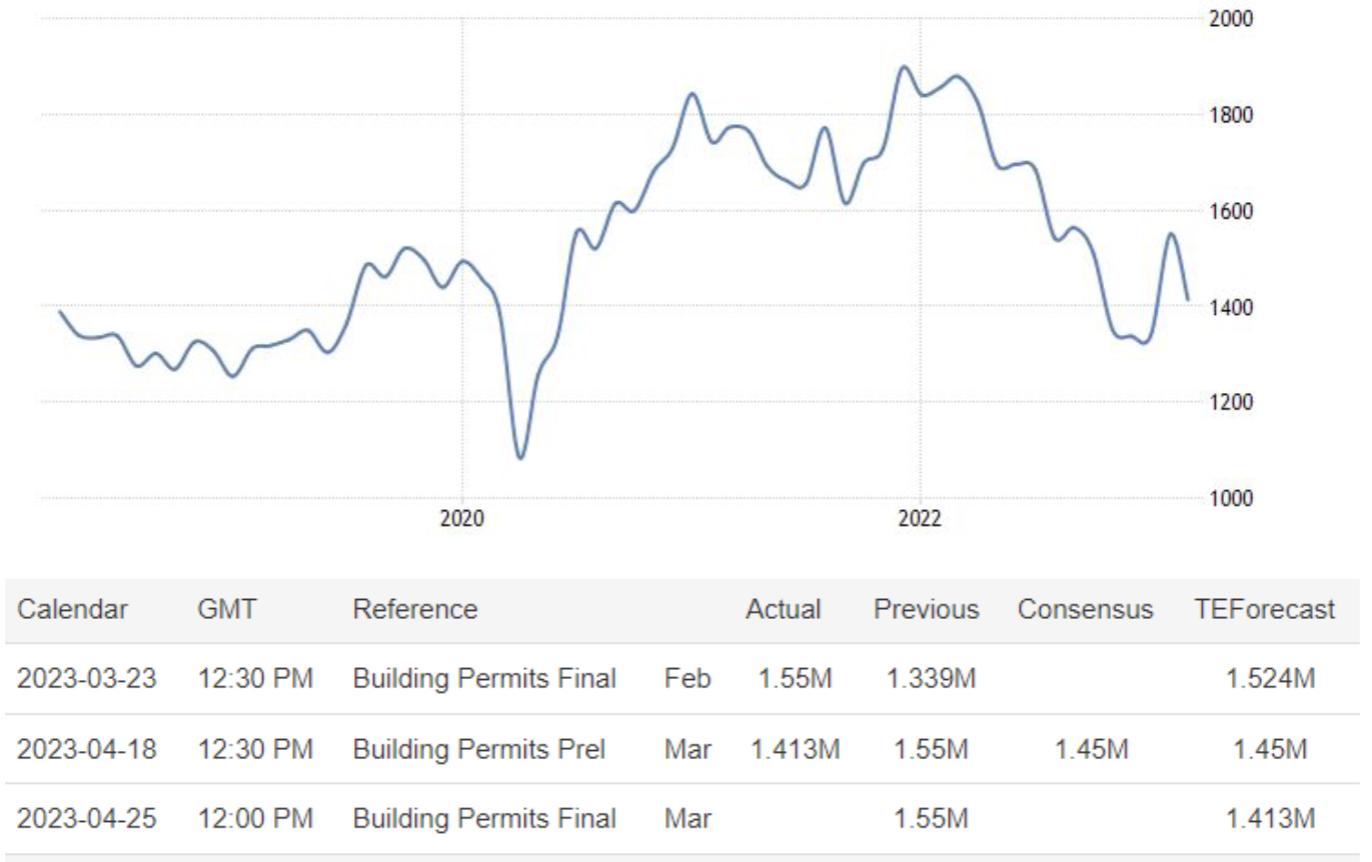Click the 1.339M previous value
Image resolution: width=1372 pixels, height=862 pixels.
[x=931, y=679]
